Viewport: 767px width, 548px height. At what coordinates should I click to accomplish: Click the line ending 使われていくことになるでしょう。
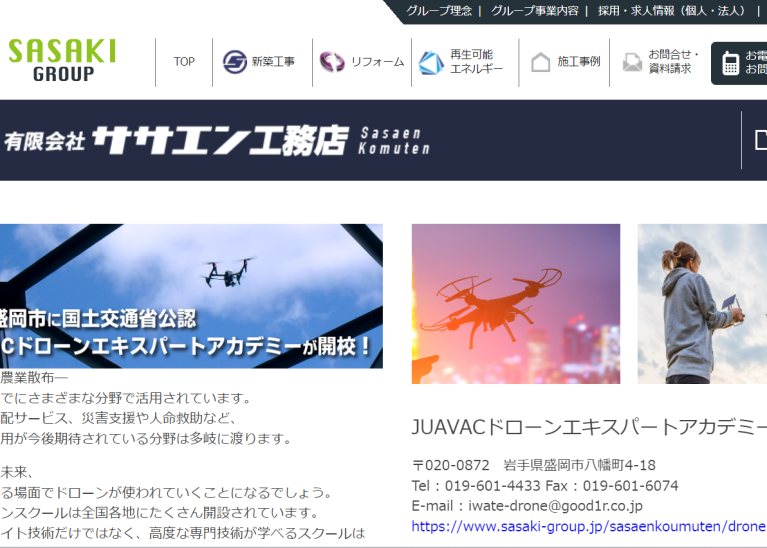(166, 492)
